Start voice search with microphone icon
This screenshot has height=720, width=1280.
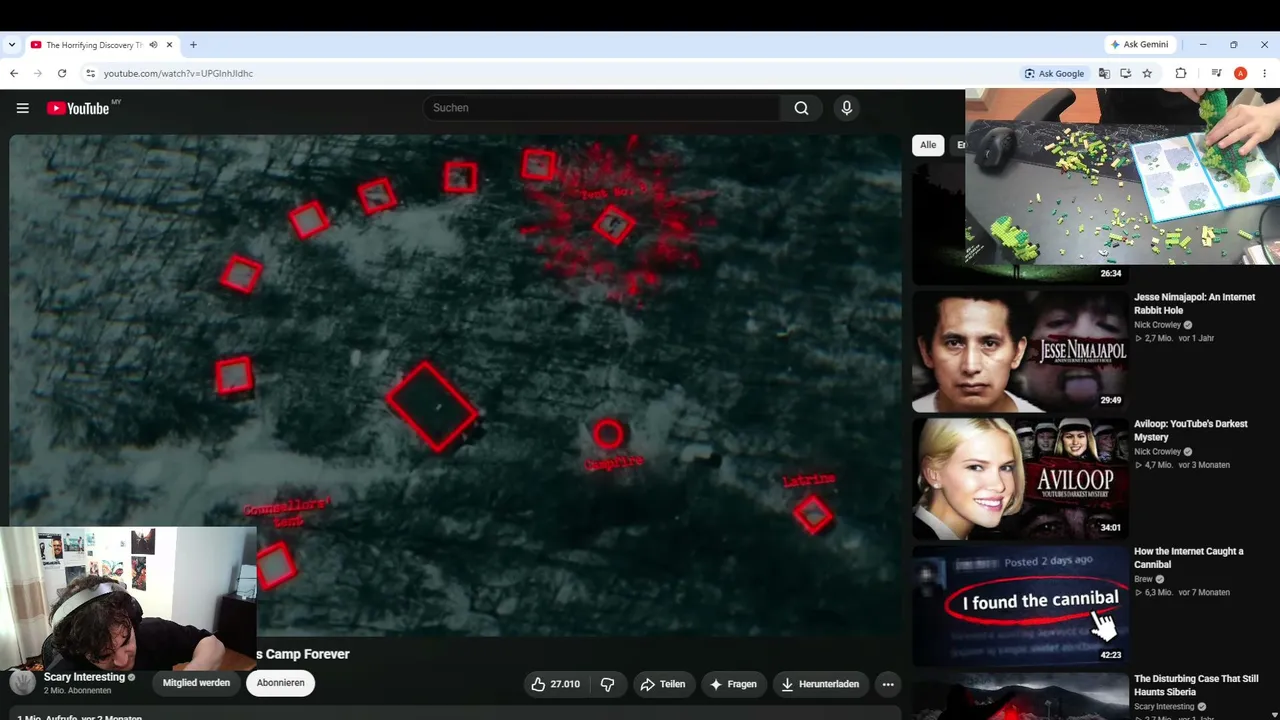click(x=847, y=108)
